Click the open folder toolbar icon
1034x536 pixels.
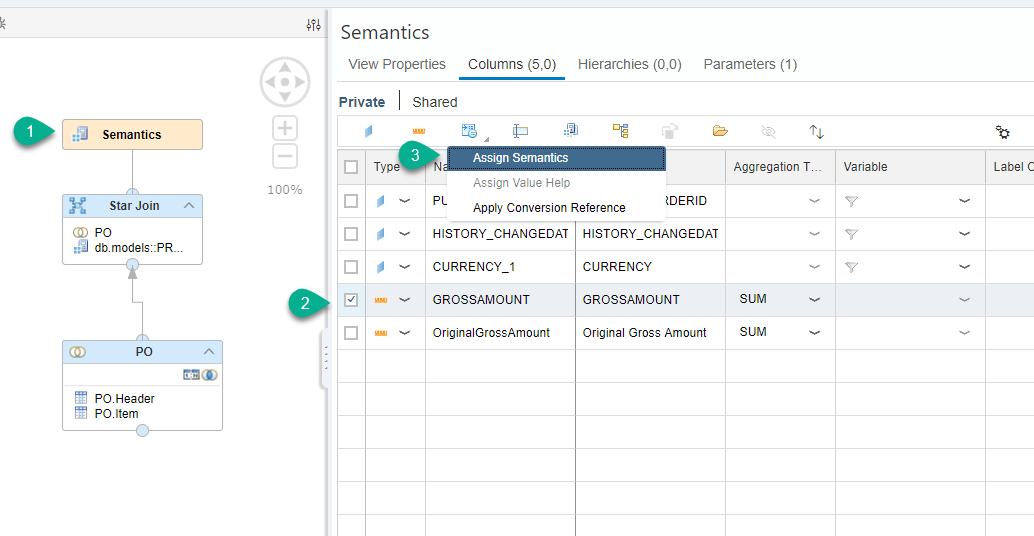pyautogui.click(x=720, y=131)
